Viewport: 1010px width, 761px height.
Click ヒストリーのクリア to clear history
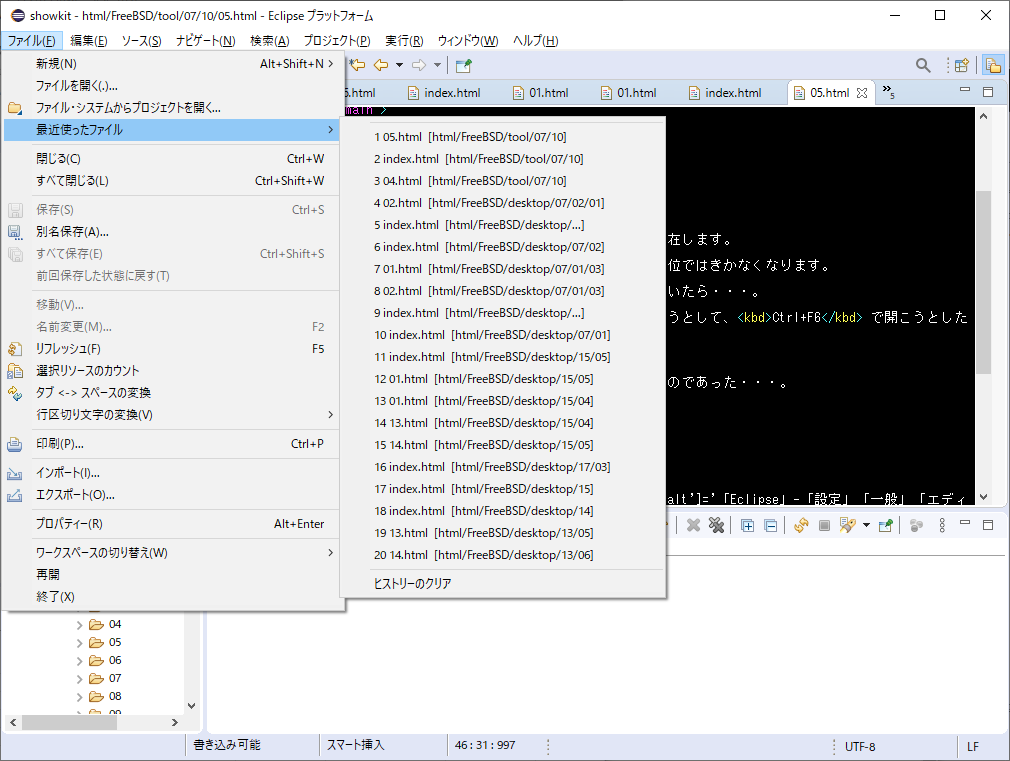tap(502, 583)
